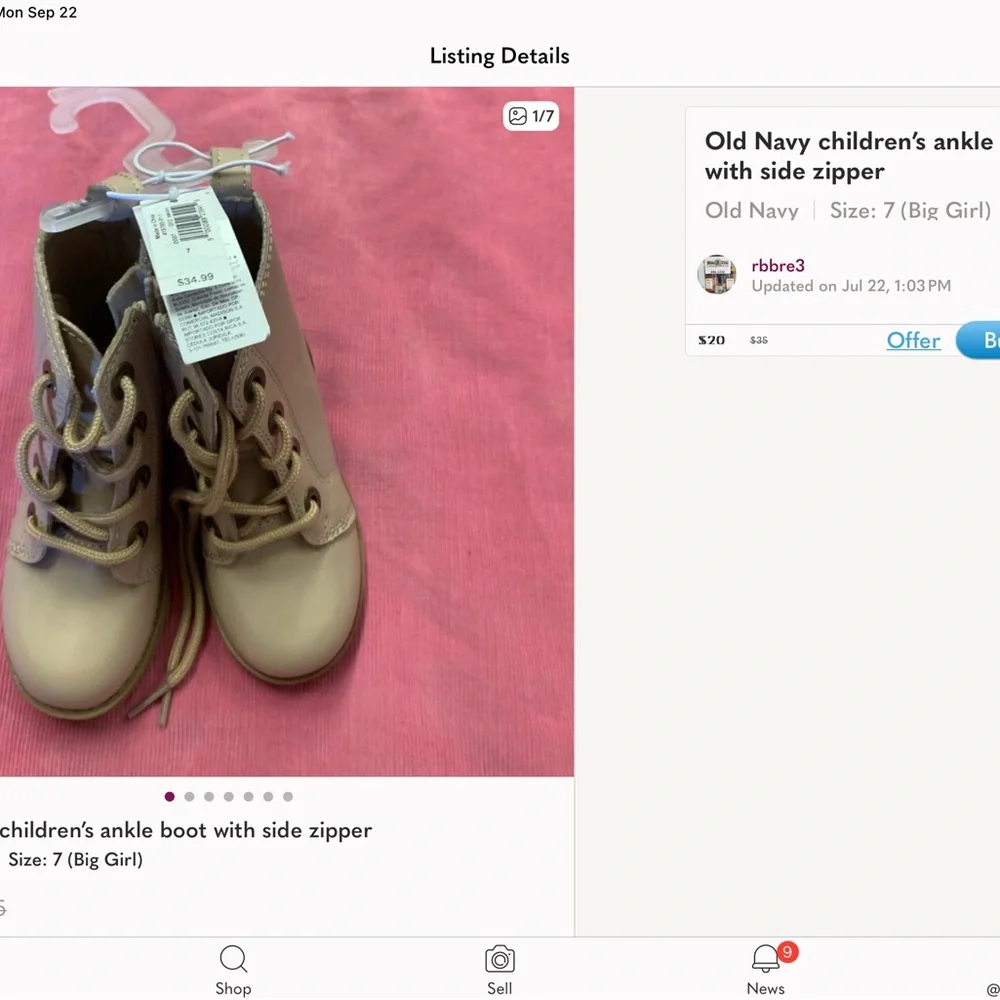Select the fourth photo pagination dot

tap(229, 797)
